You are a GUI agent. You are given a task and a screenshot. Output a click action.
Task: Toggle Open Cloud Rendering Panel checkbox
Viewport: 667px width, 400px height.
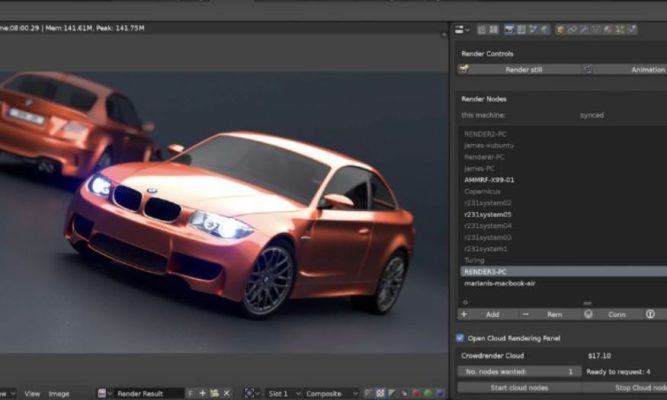[x=460, y=338]
